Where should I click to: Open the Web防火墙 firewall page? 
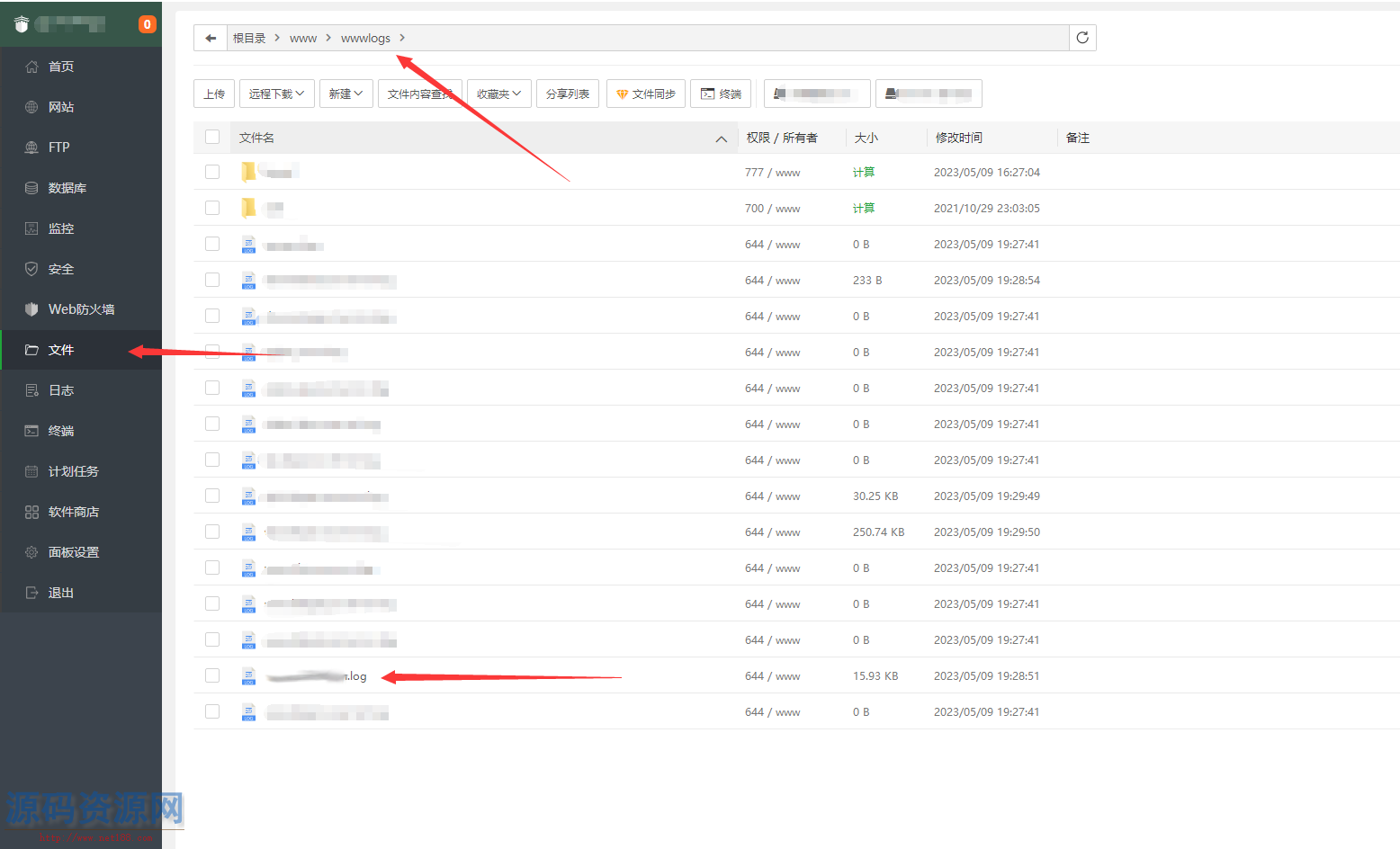point(81,309)
